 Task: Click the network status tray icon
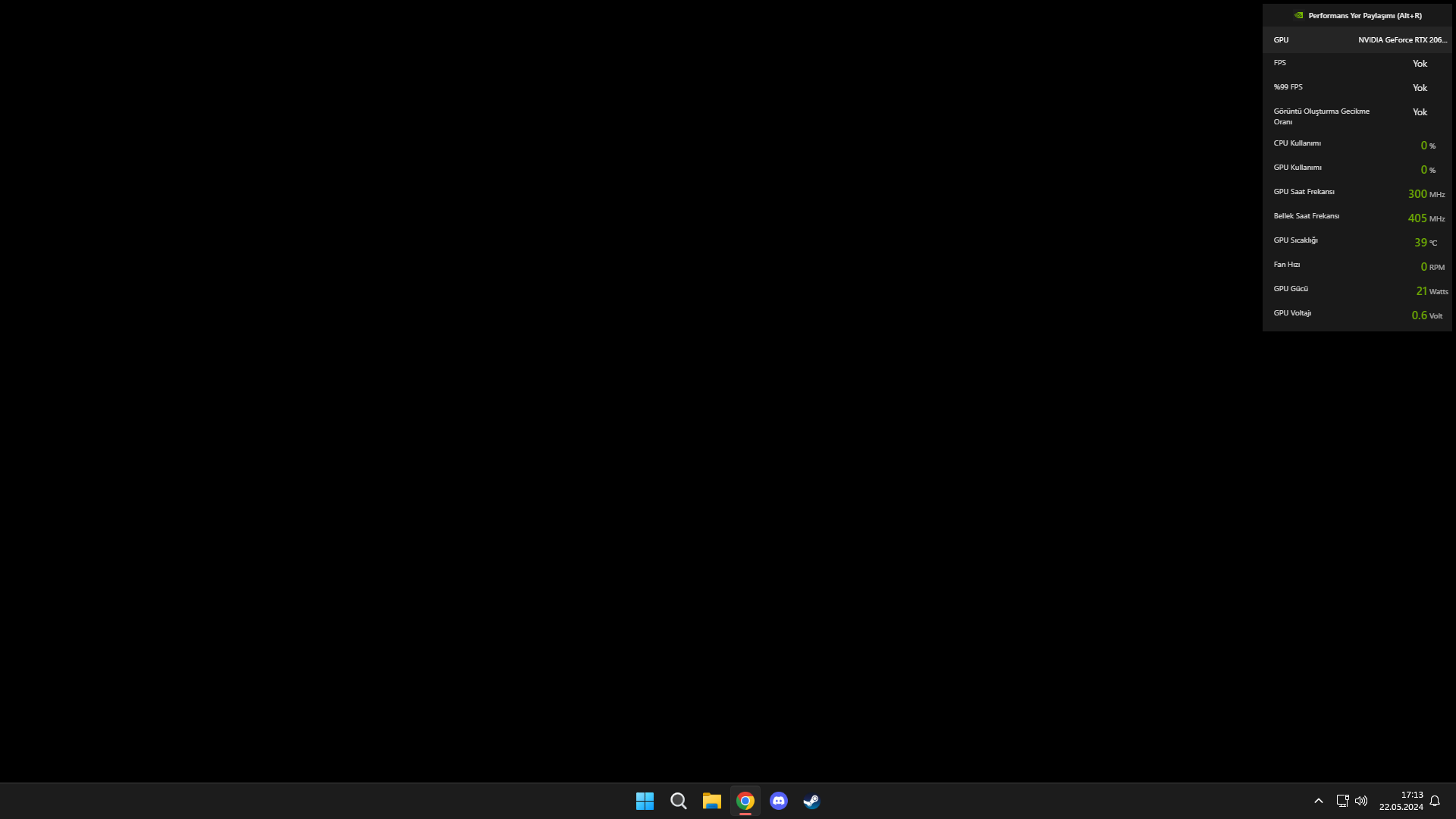(x=1342, y=801)
